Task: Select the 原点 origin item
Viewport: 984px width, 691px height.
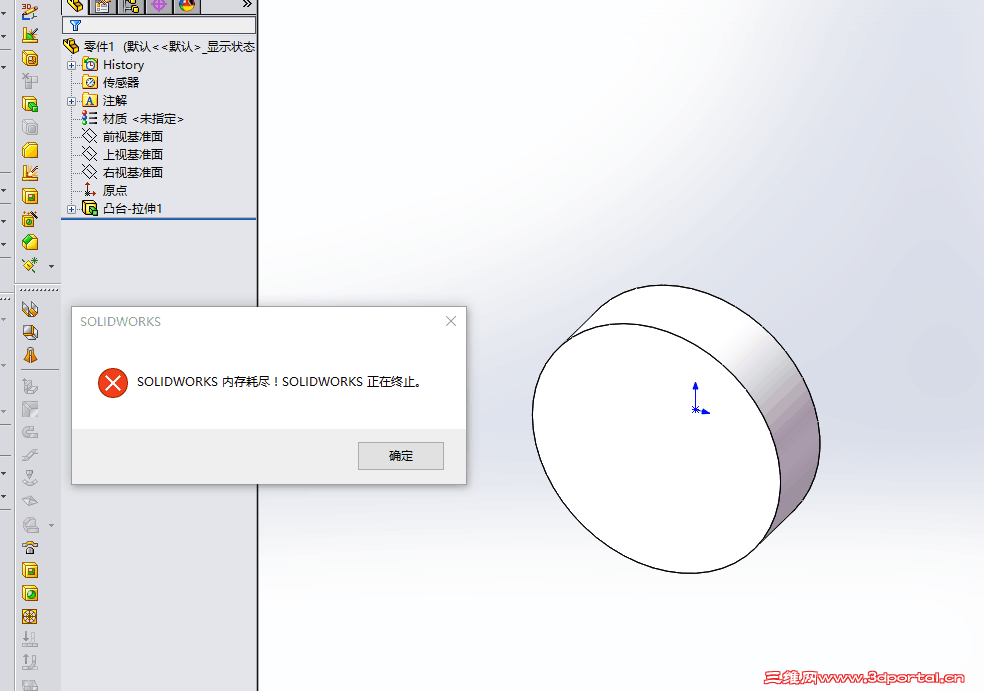Action: 105,190
